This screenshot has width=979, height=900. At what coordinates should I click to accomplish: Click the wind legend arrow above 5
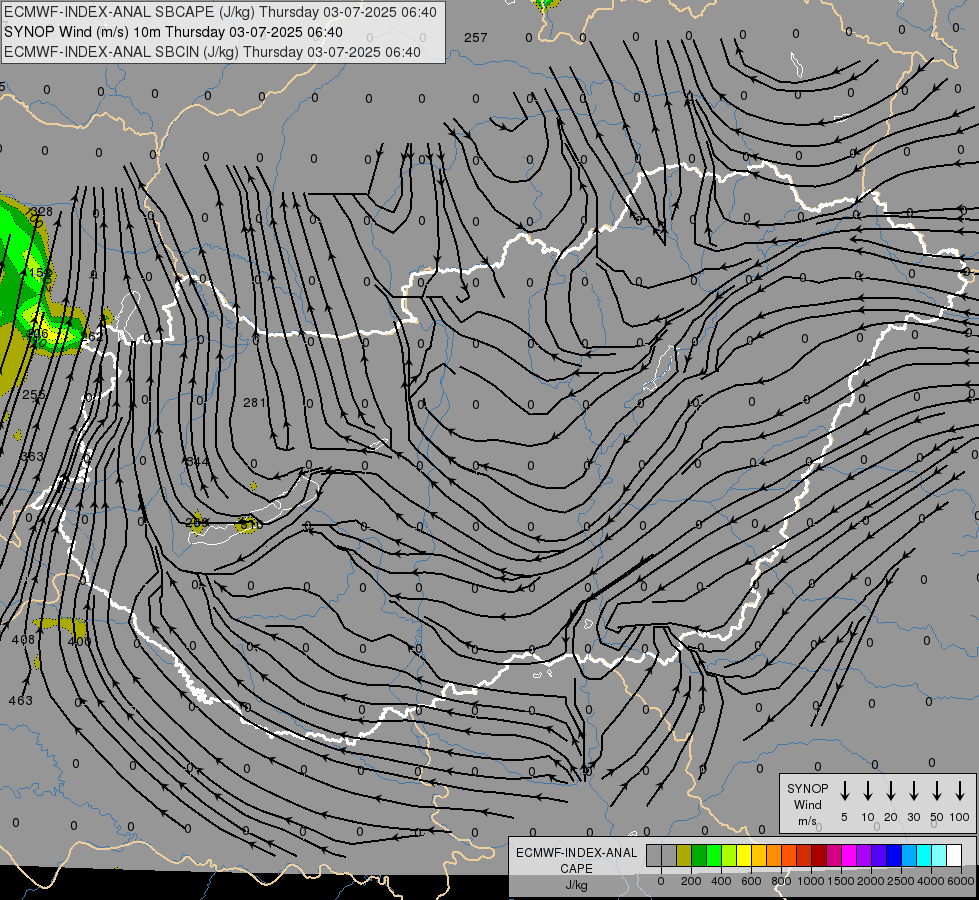844,791
